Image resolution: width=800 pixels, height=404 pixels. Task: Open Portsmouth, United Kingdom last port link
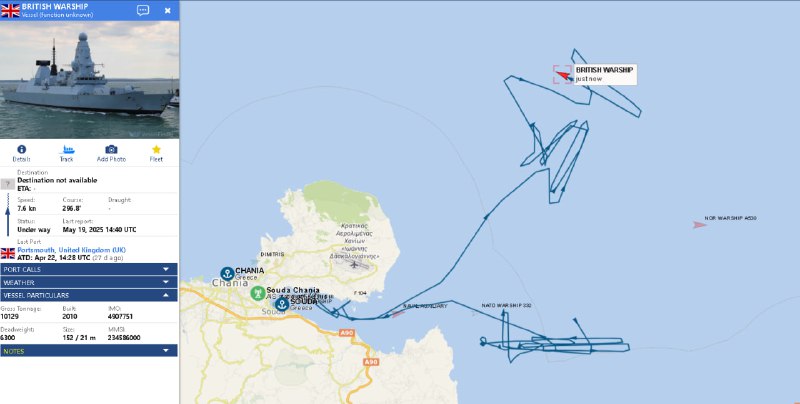pos(71,250)
